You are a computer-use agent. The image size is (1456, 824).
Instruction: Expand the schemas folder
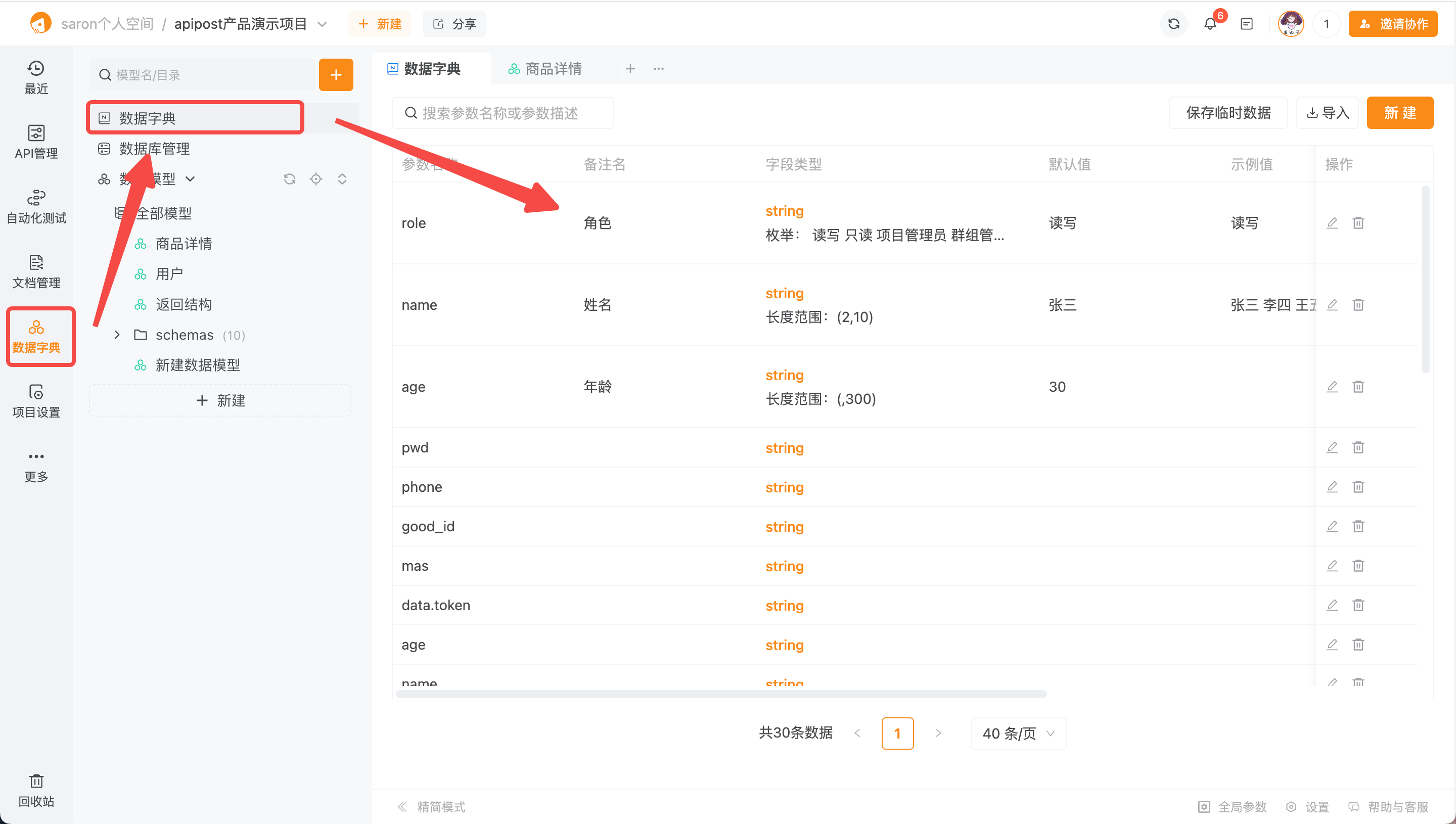coord(117,335)
